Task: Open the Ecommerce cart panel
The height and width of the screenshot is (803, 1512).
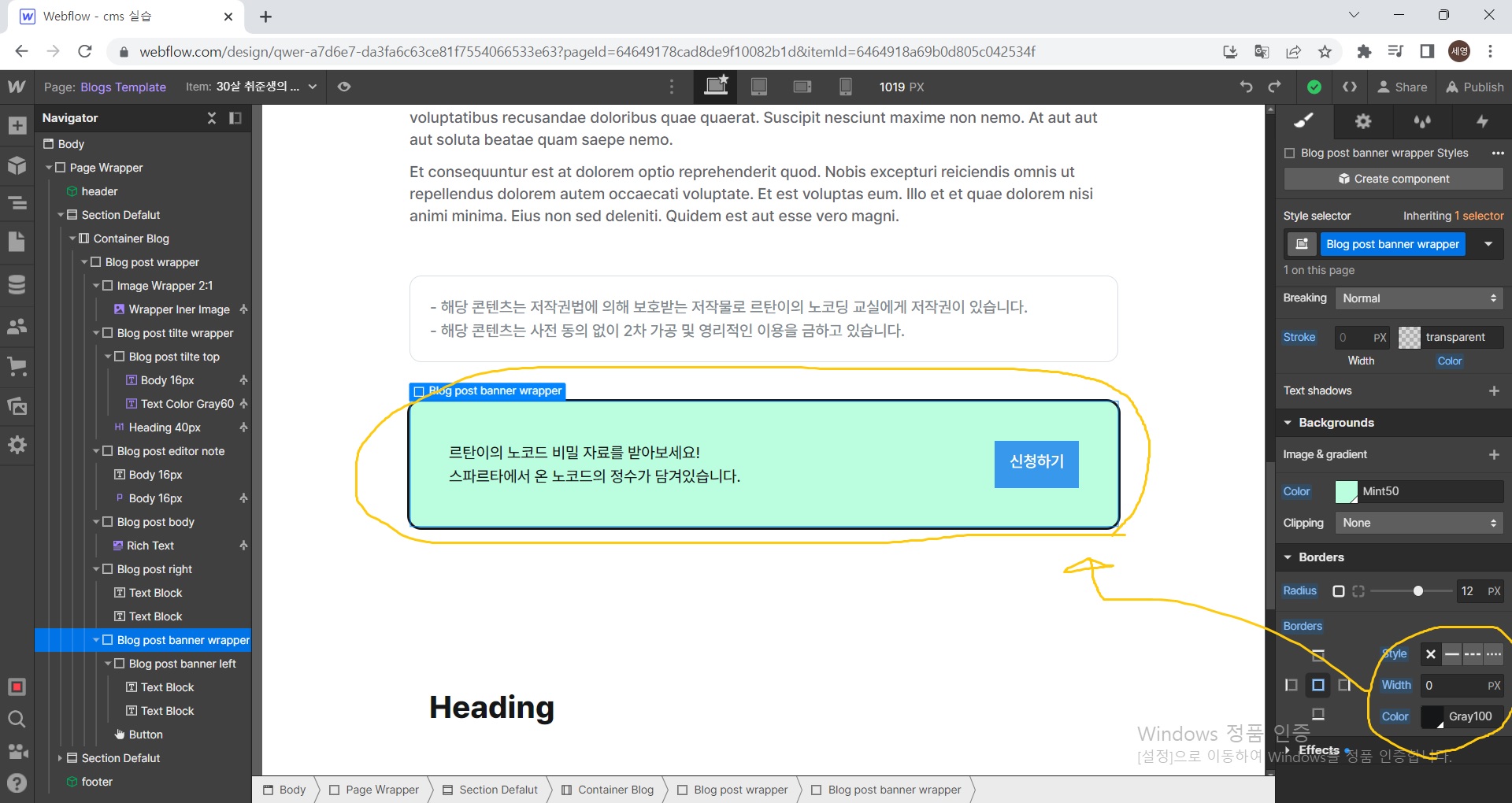Action: point(17,365)
